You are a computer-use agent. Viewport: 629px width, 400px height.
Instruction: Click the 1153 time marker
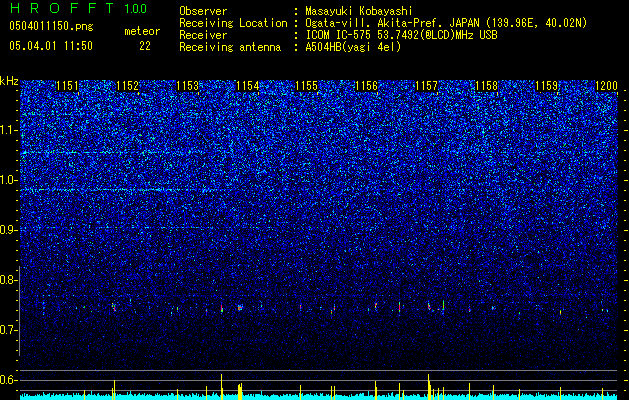point(187,86)
